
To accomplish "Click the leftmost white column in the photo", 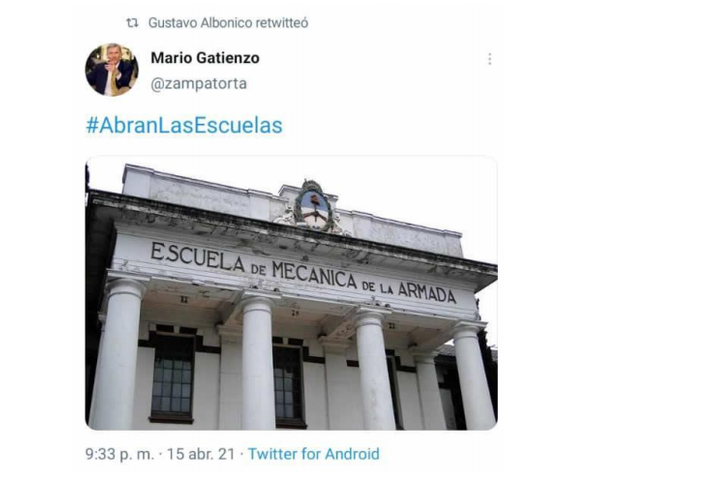I will pos(118,353).
